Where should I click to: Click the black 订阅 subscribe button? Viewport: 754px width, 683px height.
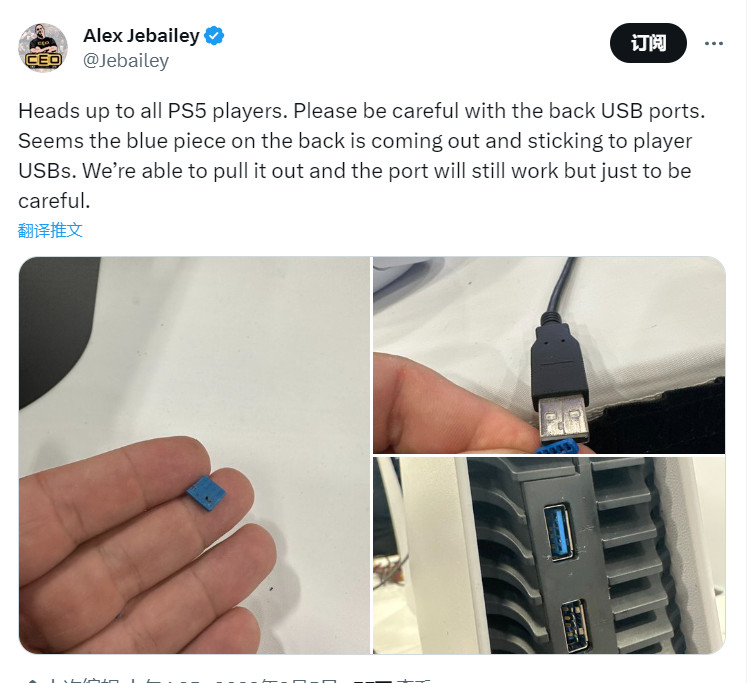[648, 43]
